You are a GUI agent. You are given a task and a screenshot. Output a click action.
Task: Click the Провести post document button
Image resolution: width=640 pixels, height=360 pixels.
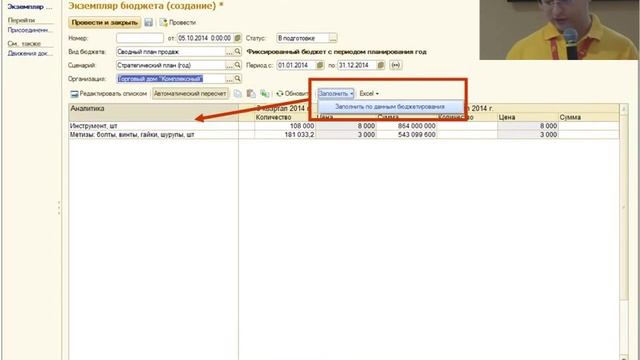(x=178, y=22)
